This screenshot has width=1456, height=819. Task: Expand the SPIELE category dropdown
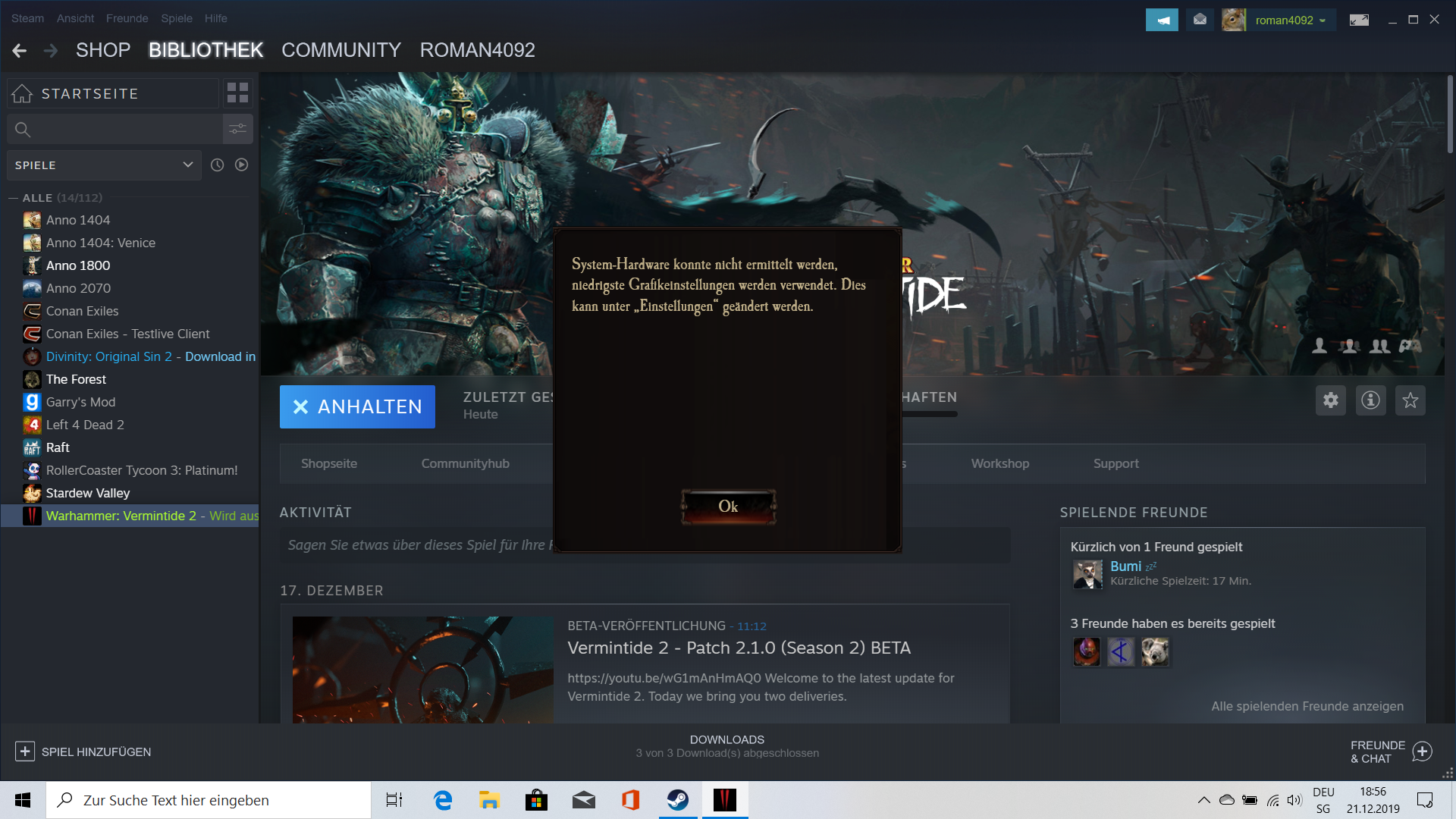tap(187, 165)
